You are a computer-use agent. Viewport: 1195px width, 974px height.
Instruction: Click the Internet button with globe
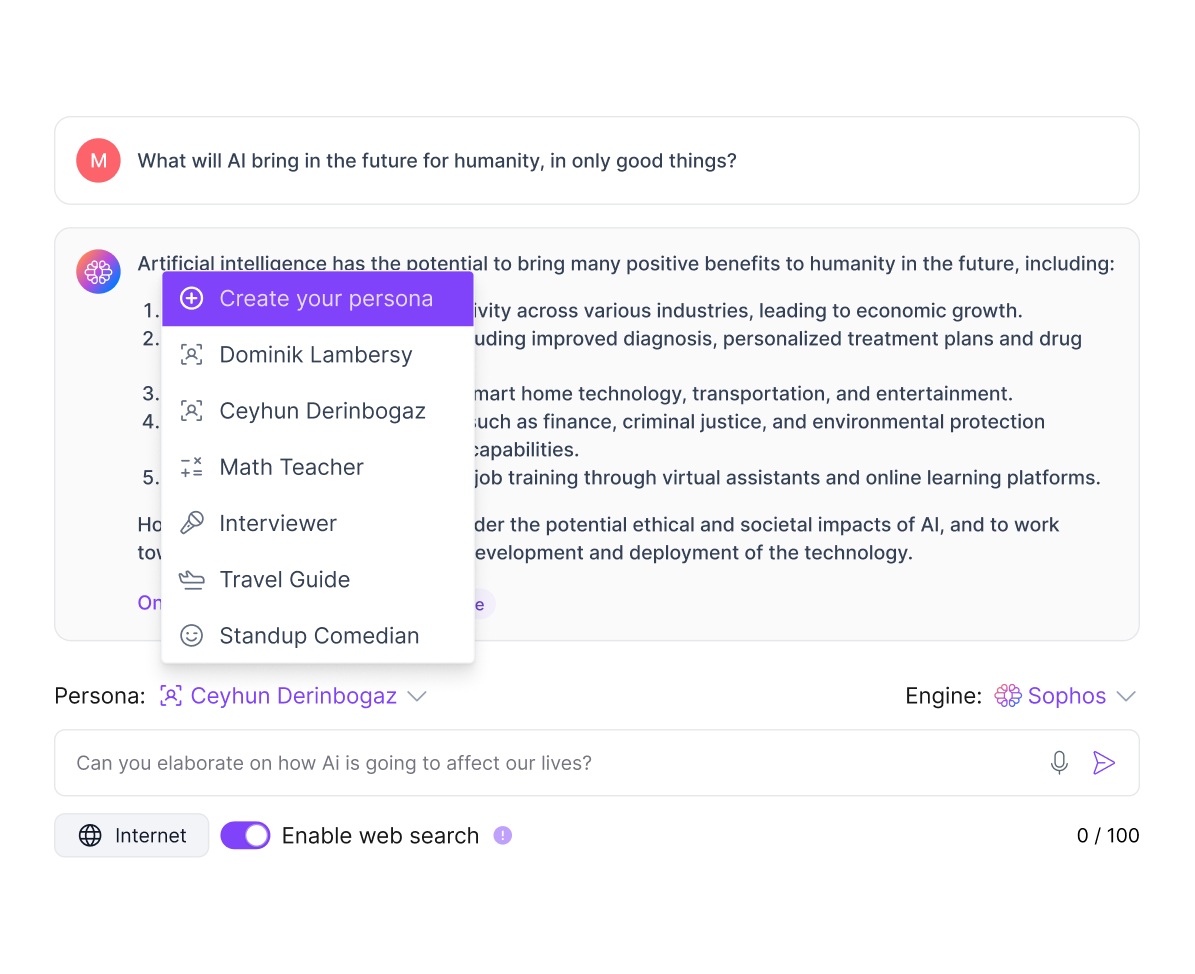click(132, 835)
